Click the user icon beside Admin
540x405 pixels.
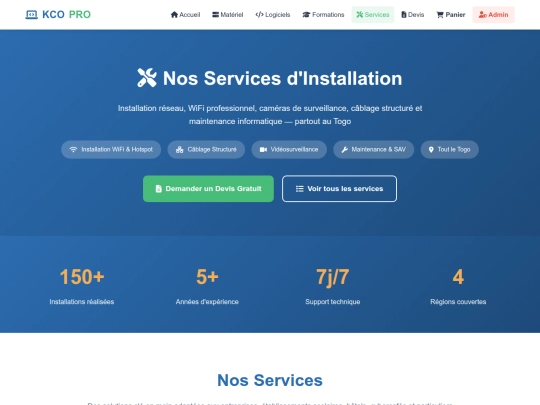(x=482, y=14)
